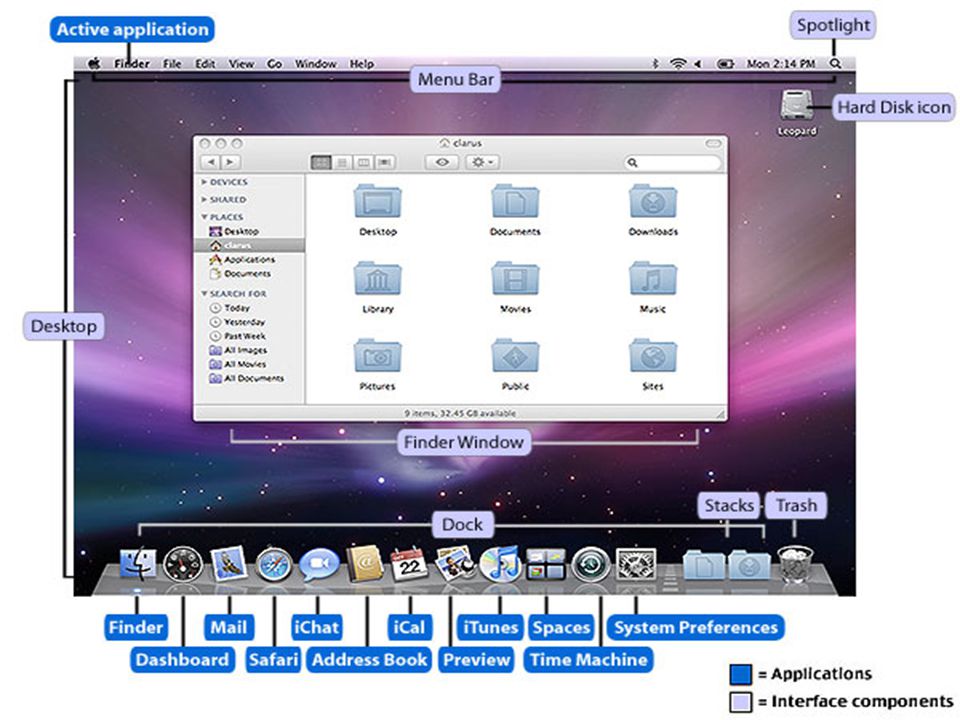The height and width of the screenshot is (720, 960).
Task: Open the Window menu
Action: 316,64
